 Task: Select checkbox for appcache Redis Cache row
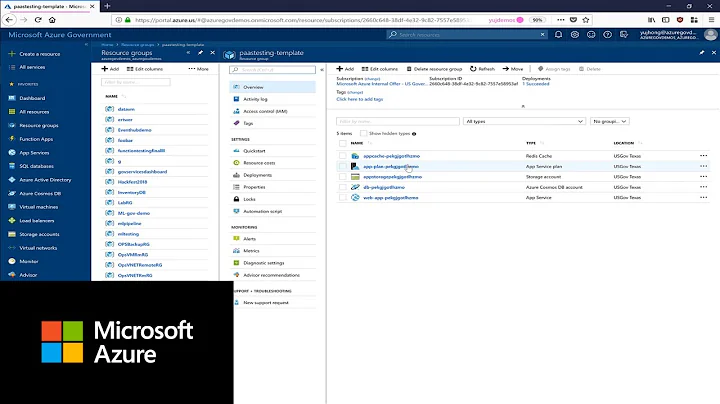(x=343, y=156)
